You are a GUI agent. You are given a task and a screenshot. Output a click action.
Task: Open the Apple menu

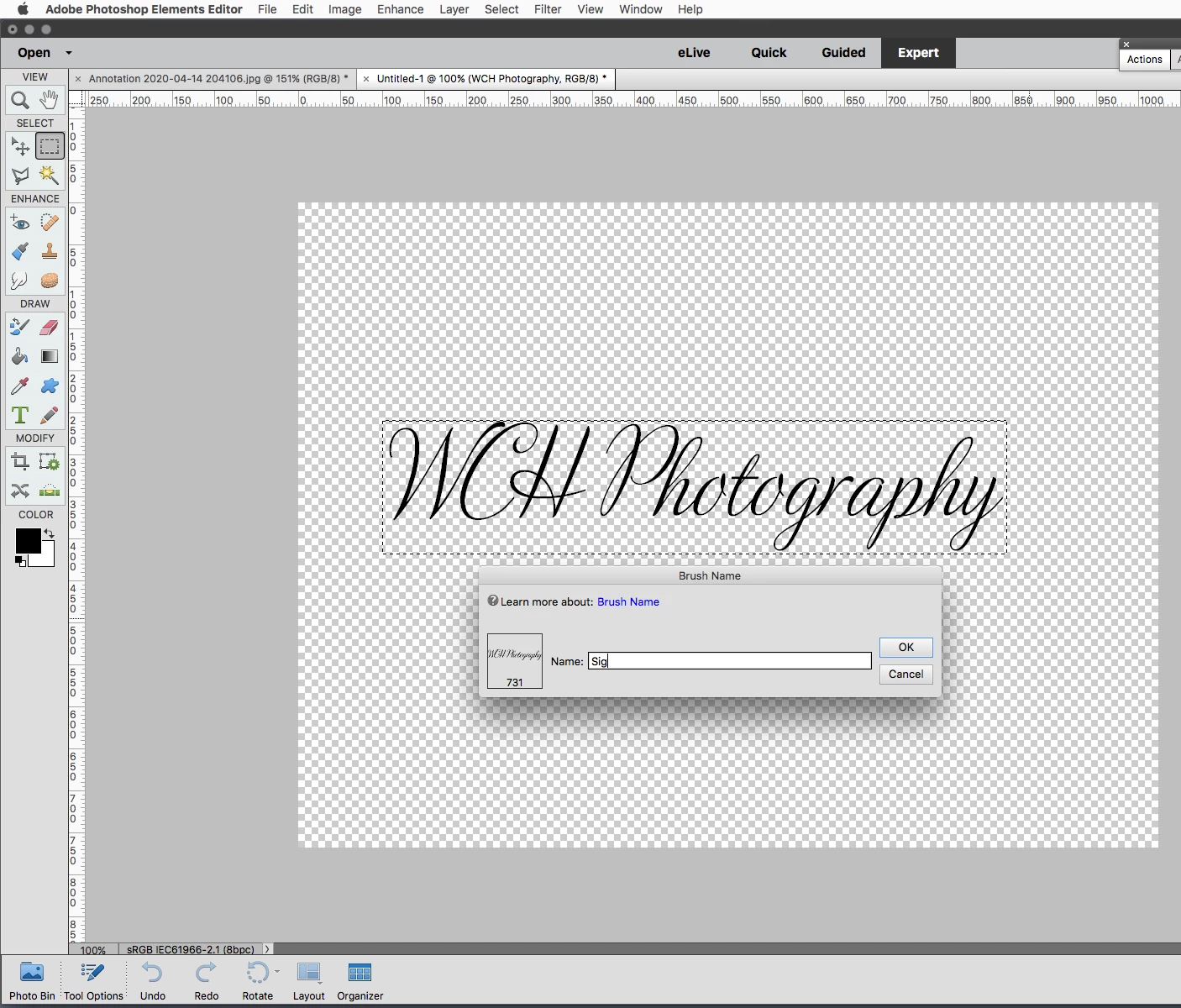pyautogui.click(x=23, y=9)
